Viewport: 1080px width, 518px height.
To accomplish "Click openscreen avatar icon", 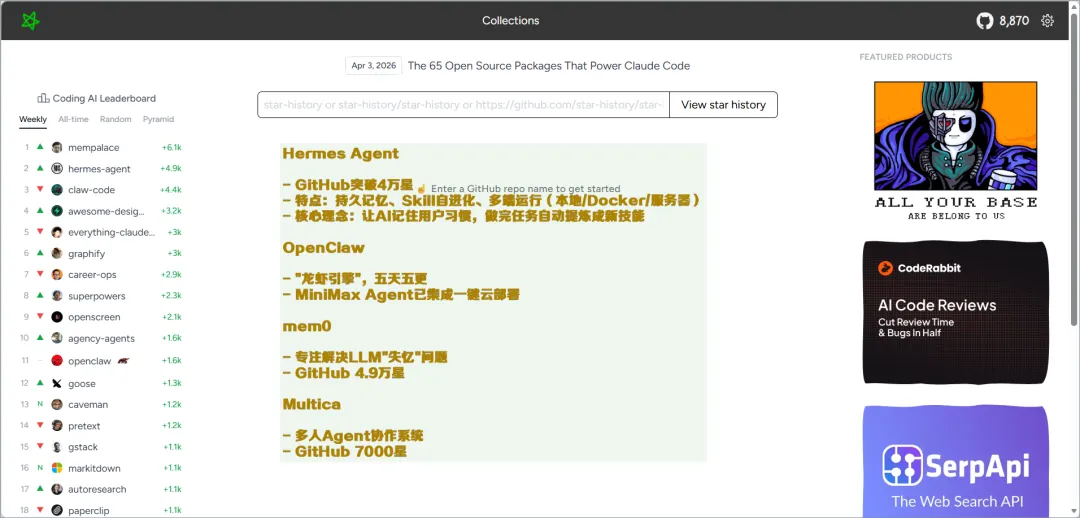I will (57, 317).
